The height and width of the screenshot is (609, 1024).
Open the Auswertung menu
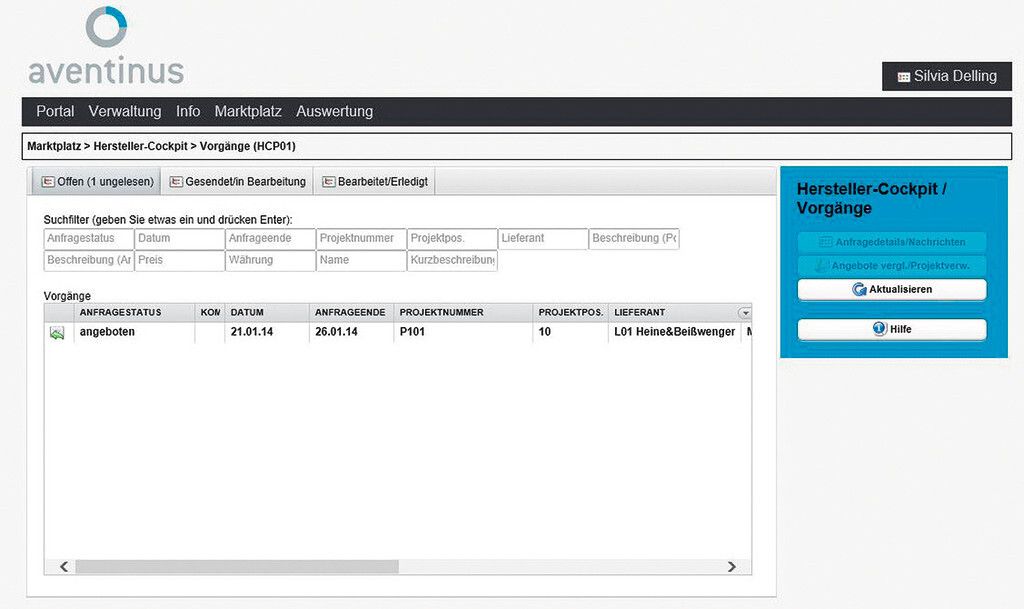[334, 112]
